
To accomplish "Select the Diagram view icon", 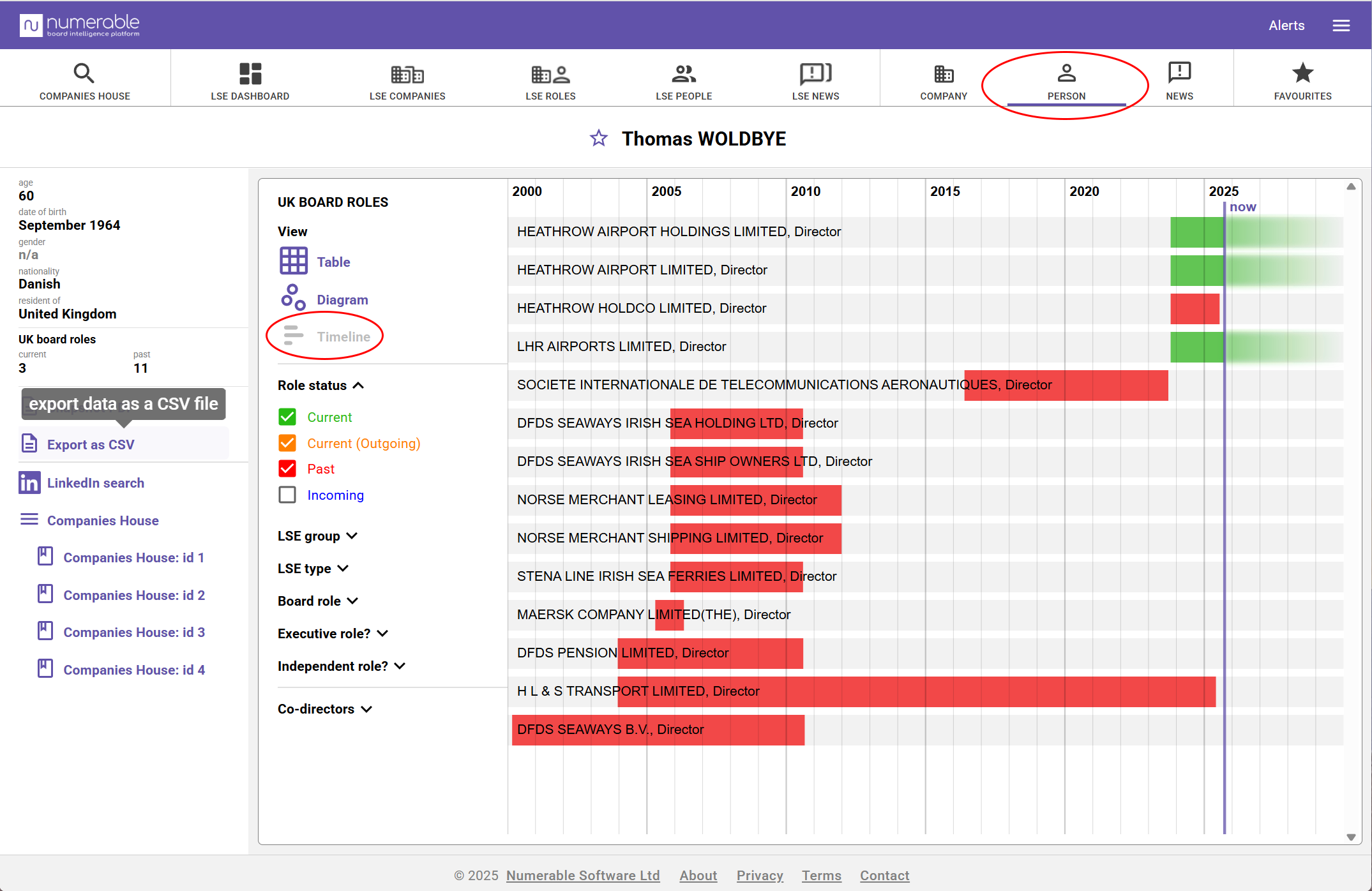I will 293,298.
